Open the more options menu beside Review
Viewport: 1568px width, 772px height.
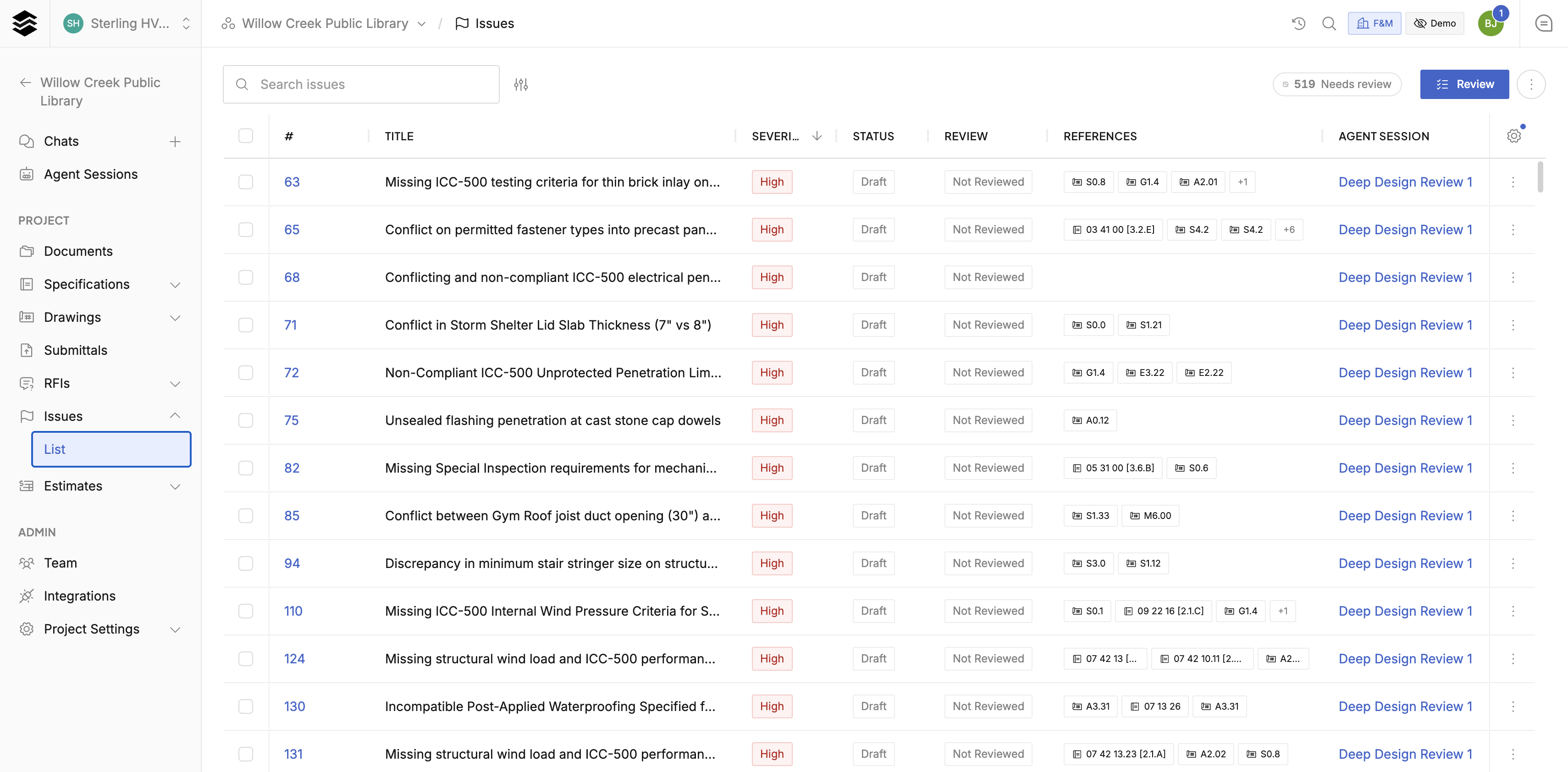[1530, 84]
